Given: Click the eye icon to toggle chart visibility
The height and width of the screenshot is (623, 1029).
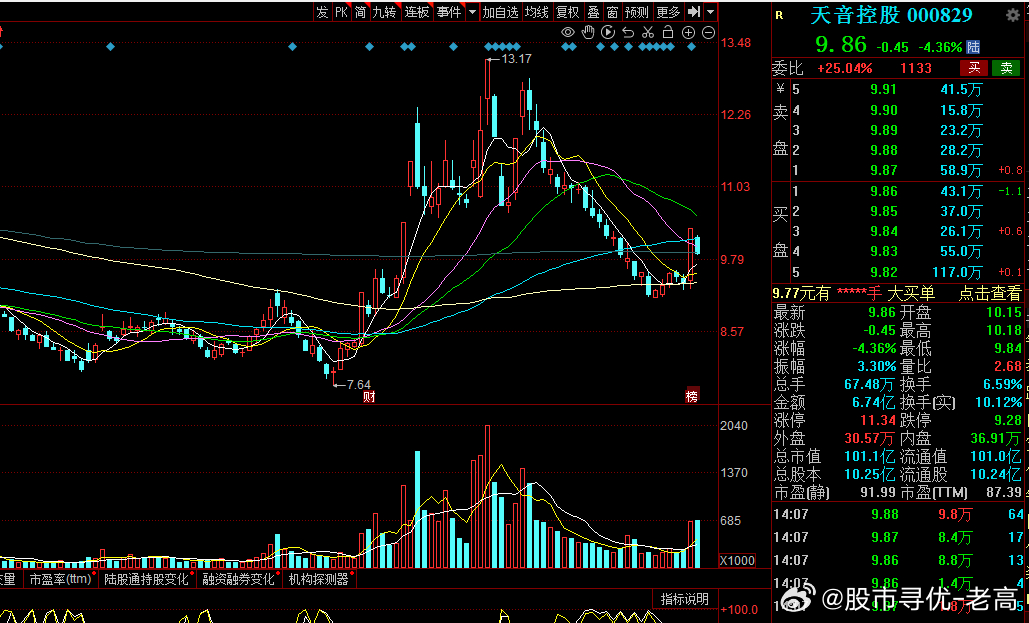Looking at the screenshot, I should pyautogui.click(x=568, y=33).
